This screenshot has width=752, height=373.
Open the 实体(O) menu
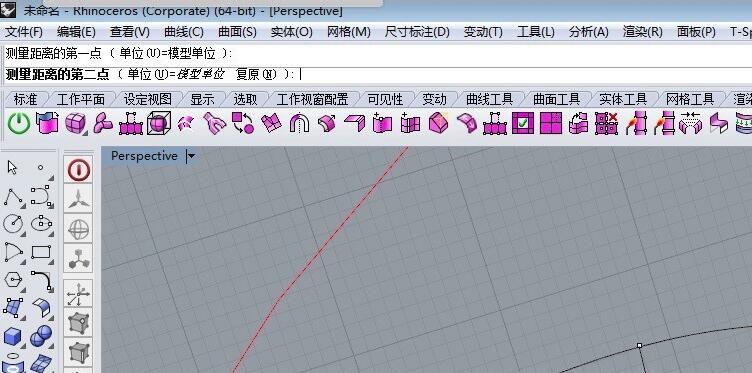point(292,32)
